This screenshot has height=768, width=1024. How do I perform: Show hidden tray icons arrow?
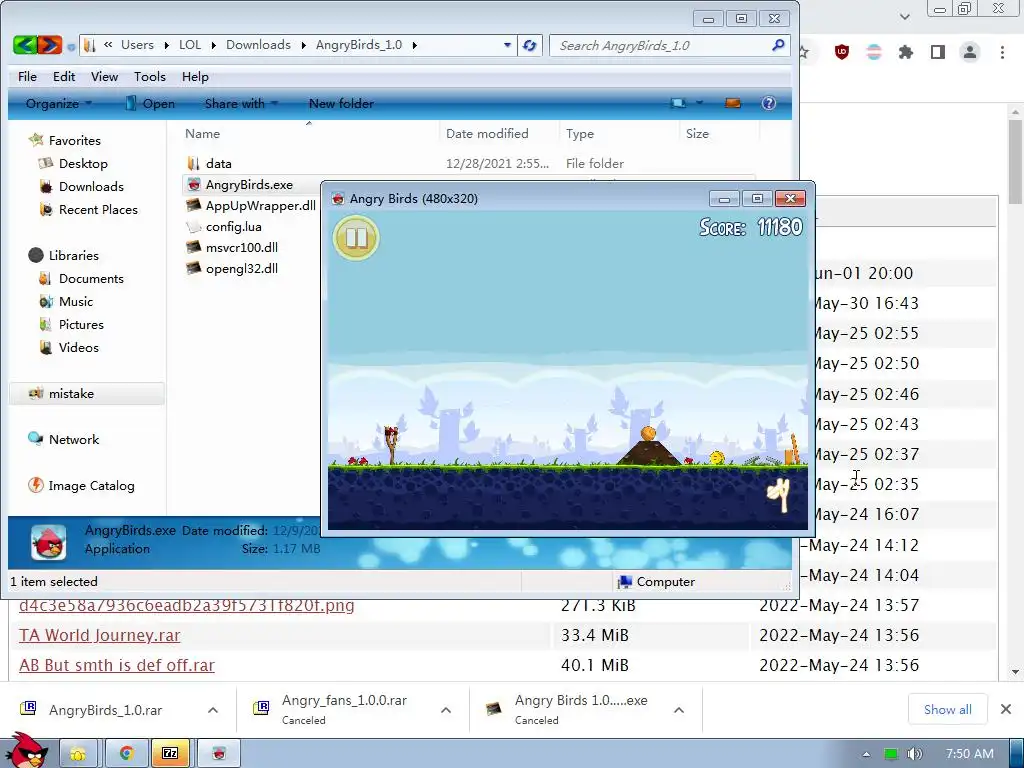tap(866, 754)
